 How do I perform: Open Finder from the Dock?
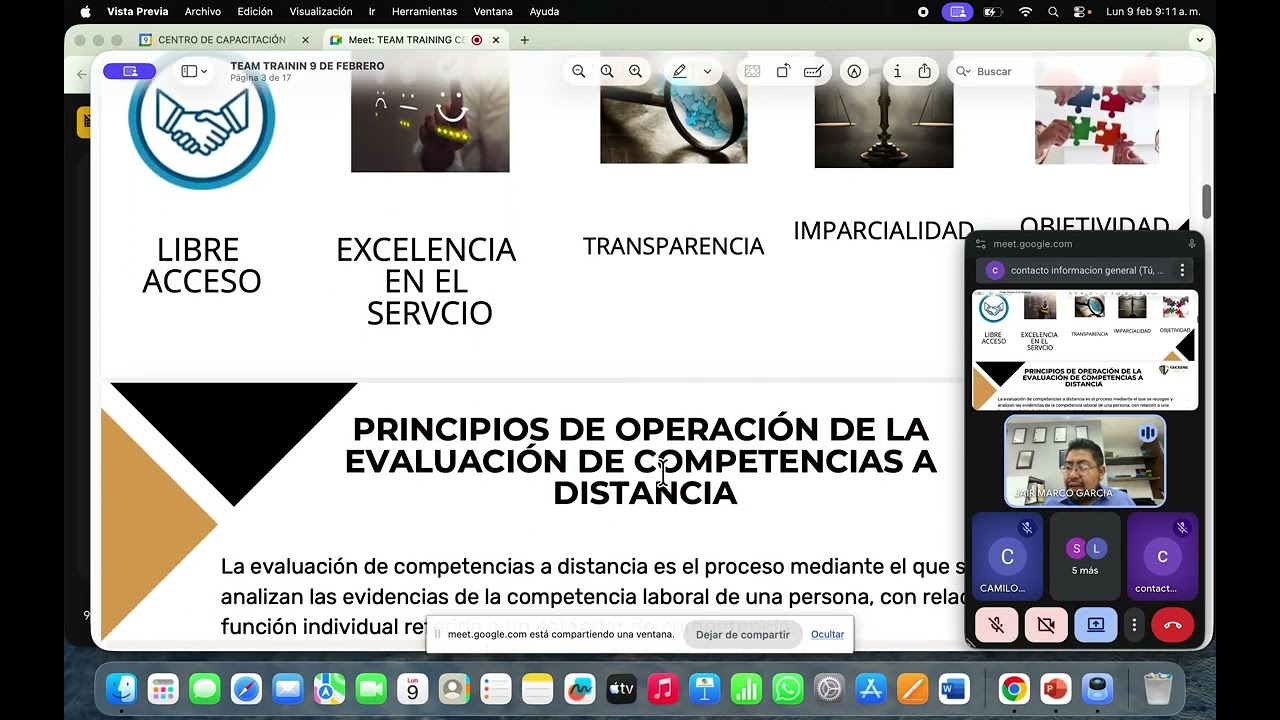point(122,689)
